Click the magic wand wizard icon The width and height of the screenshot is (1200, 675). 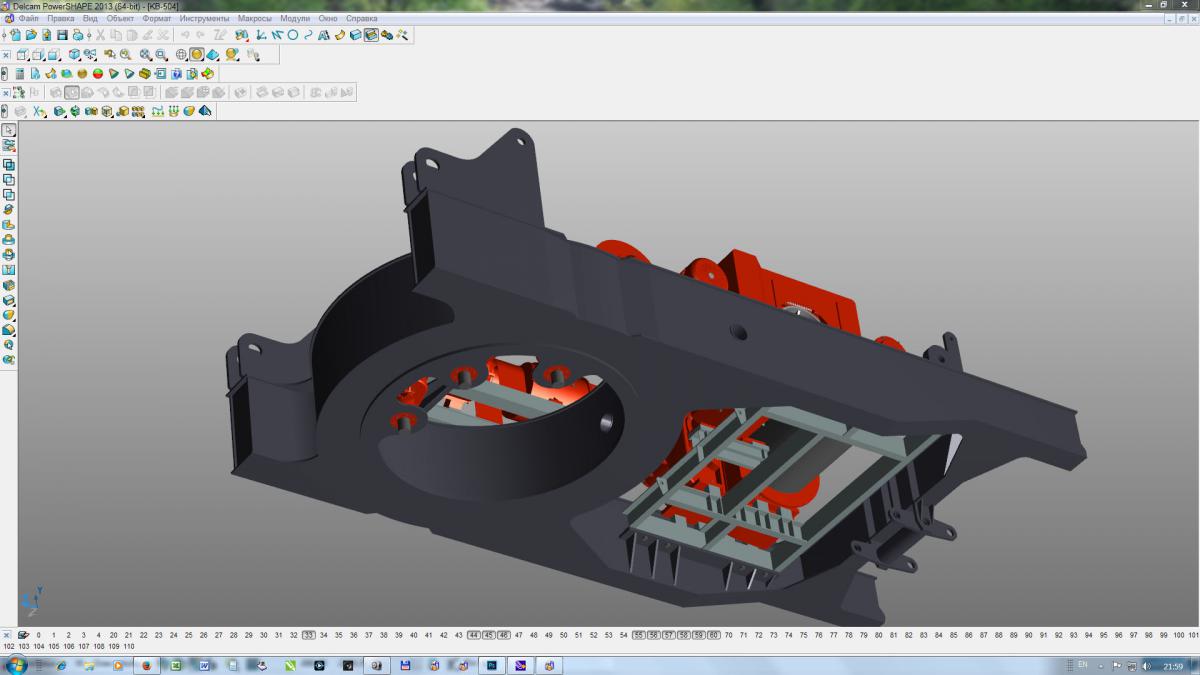click(402, 35)
